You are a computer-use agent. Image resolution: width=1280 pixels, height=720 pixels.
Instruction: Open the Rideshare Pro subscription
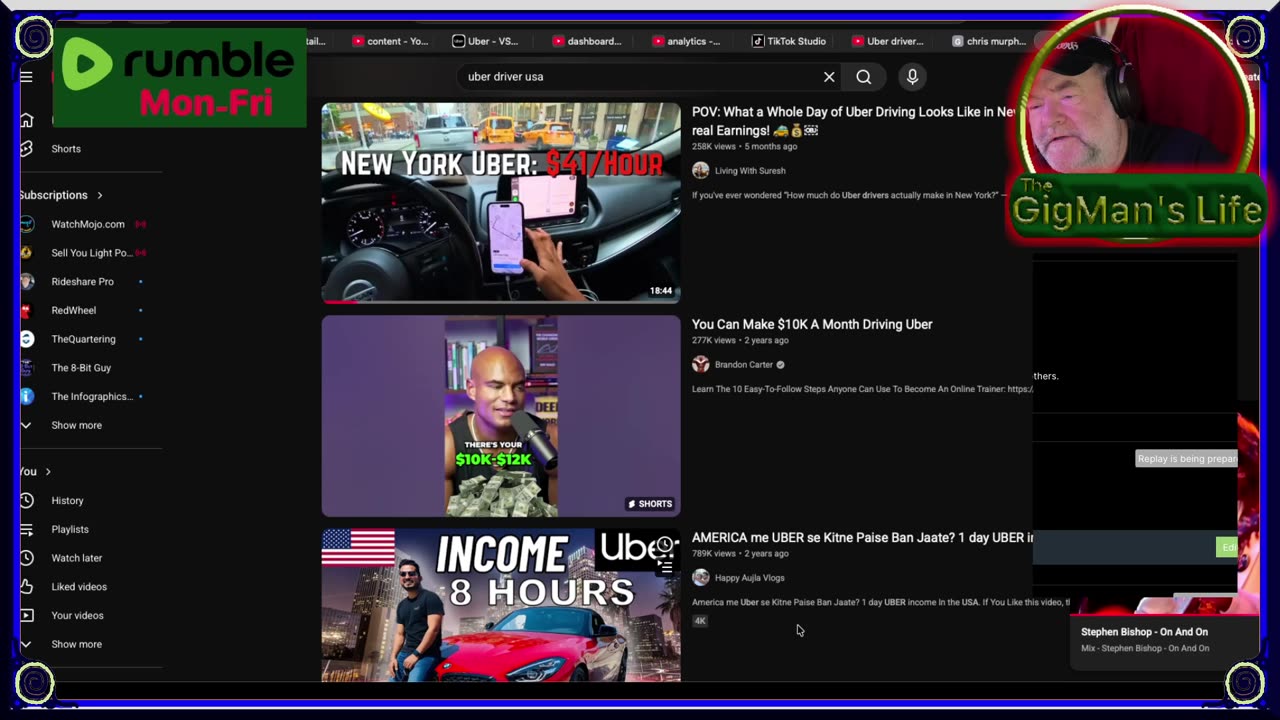pos(83,282)
